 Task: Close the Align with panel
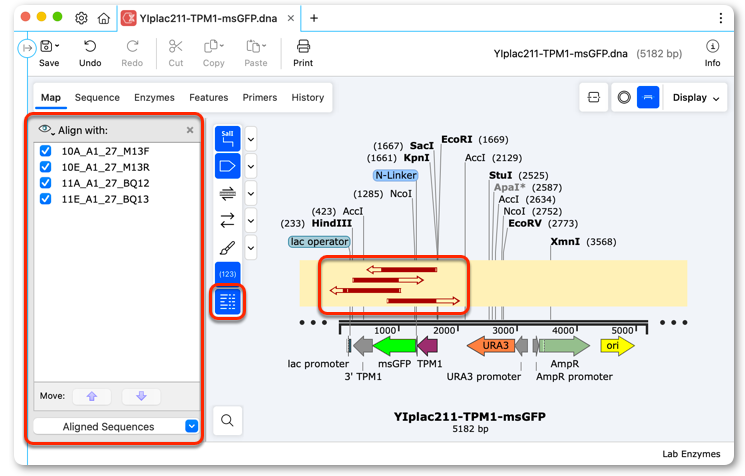(x=190, y=130)
